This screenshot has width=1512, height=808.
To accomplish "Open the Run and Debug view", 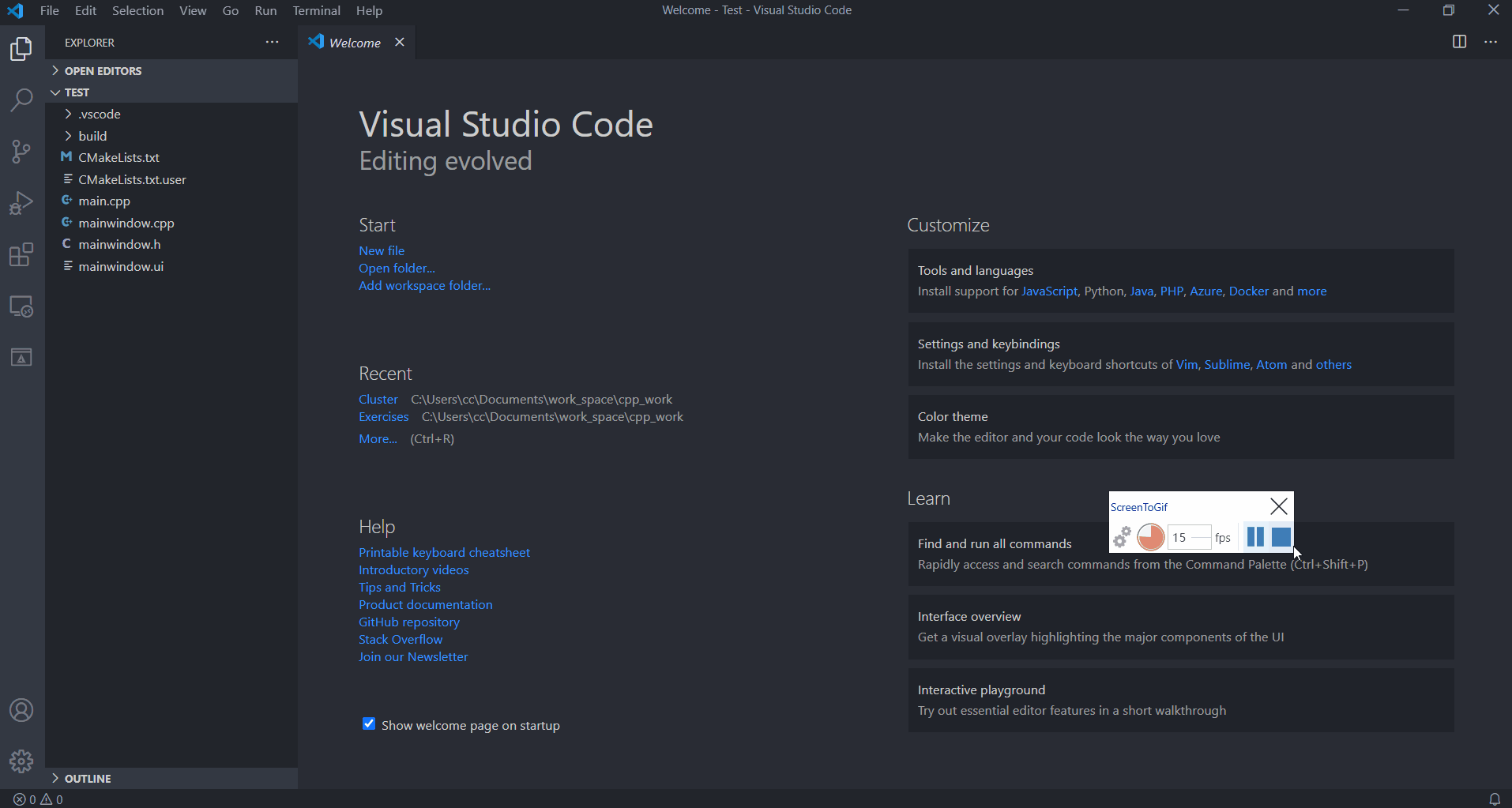I will 21,203.
